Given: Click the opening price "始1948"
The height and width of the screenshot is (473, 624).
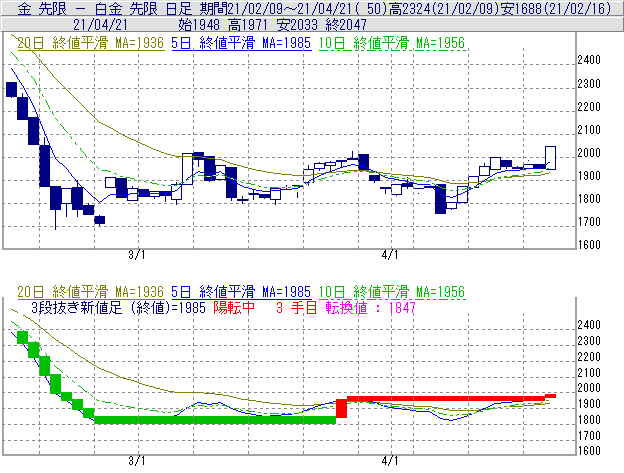Looking at the screenshot, I should tap(199, 25).
